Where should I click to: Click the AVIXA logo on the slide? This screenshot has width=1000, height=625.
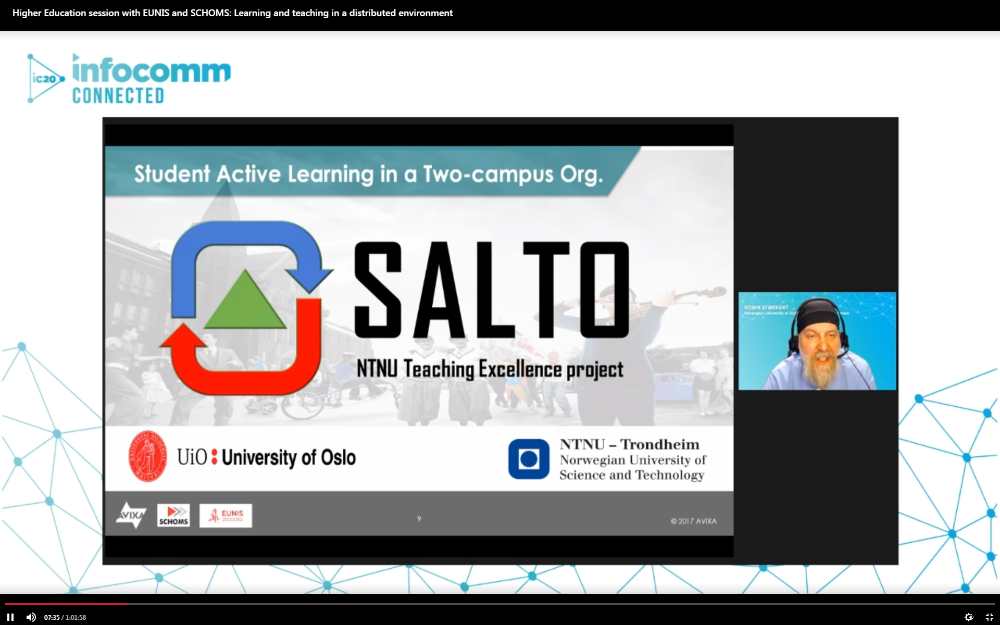pyautogui.click(x=131, y=515)
